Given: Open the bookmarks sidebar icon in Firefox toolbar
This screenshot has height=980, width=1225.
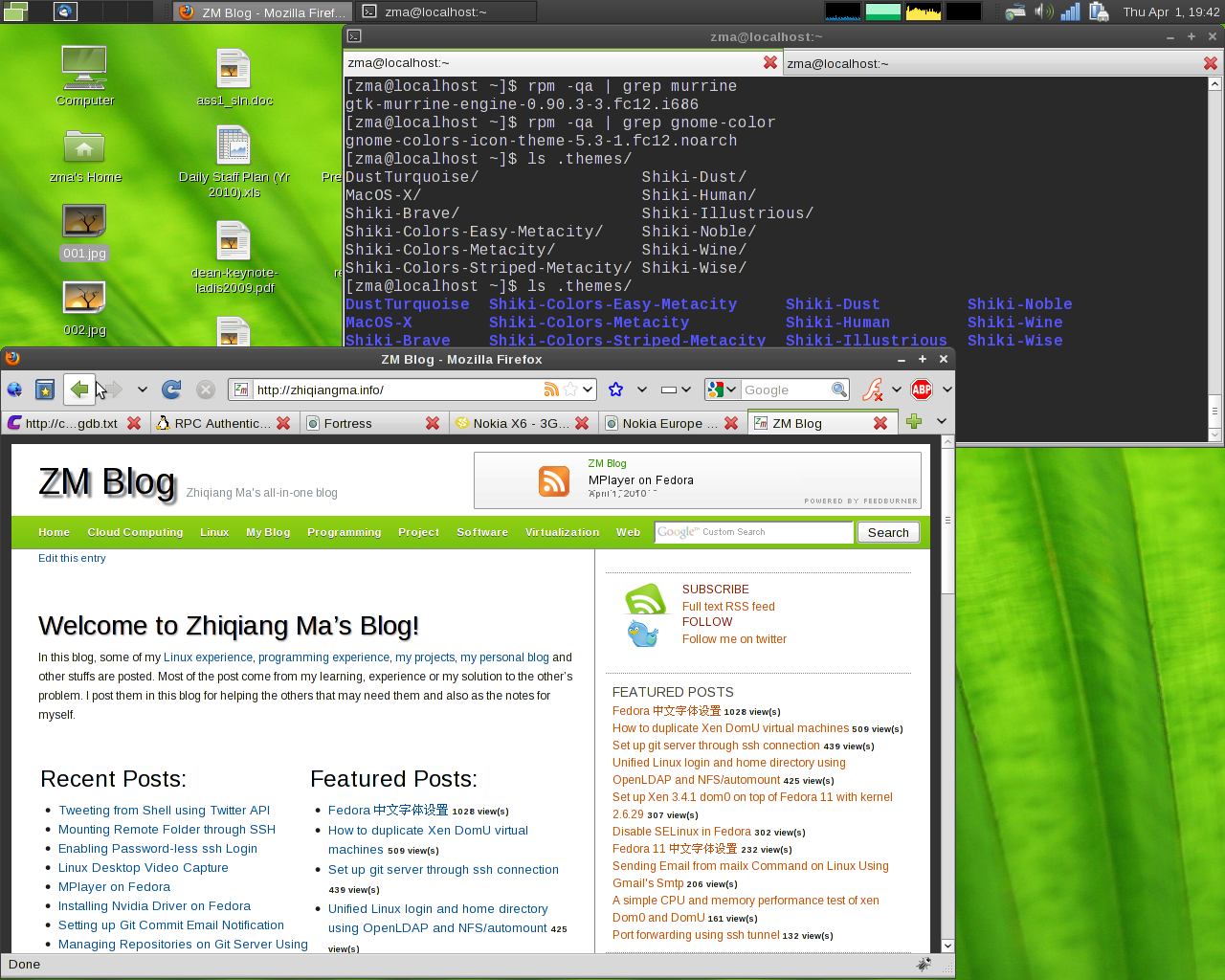Looking at the screenshot, I should click(x=44, y=390).
